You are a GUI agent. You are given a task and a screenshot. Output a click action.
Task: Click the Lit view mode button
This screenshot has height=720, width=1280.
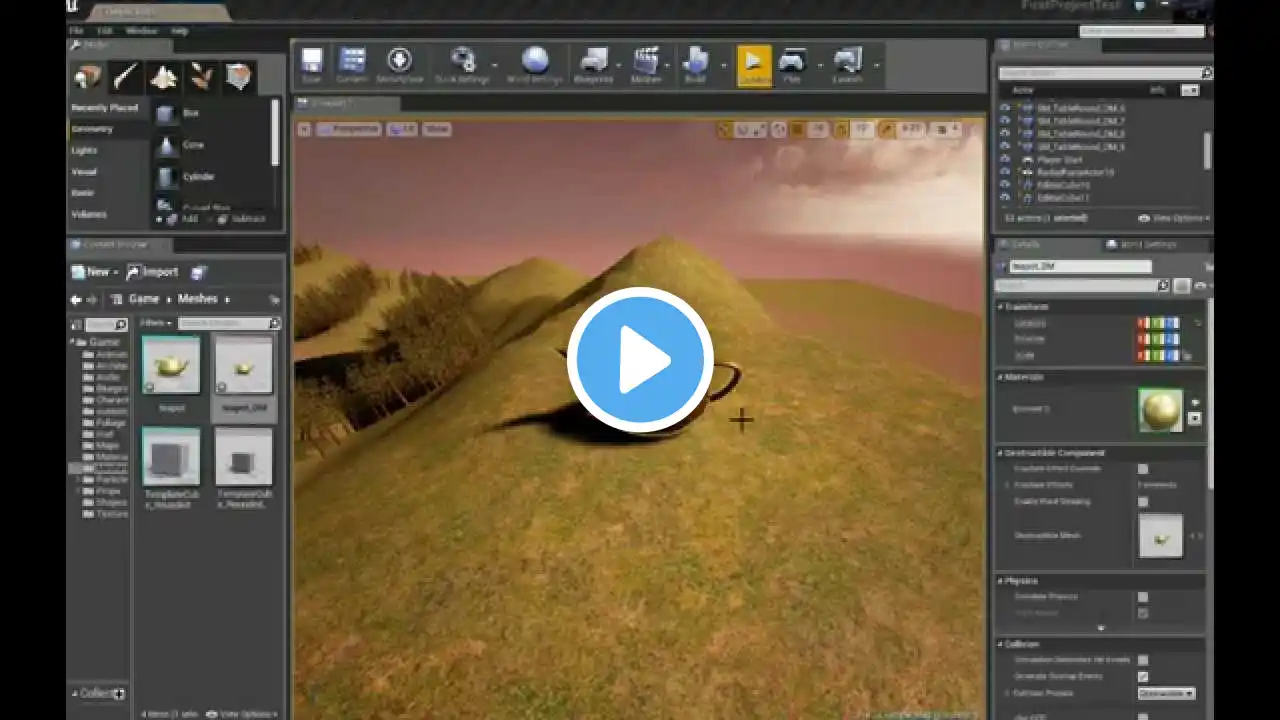[x=402, y=129]
